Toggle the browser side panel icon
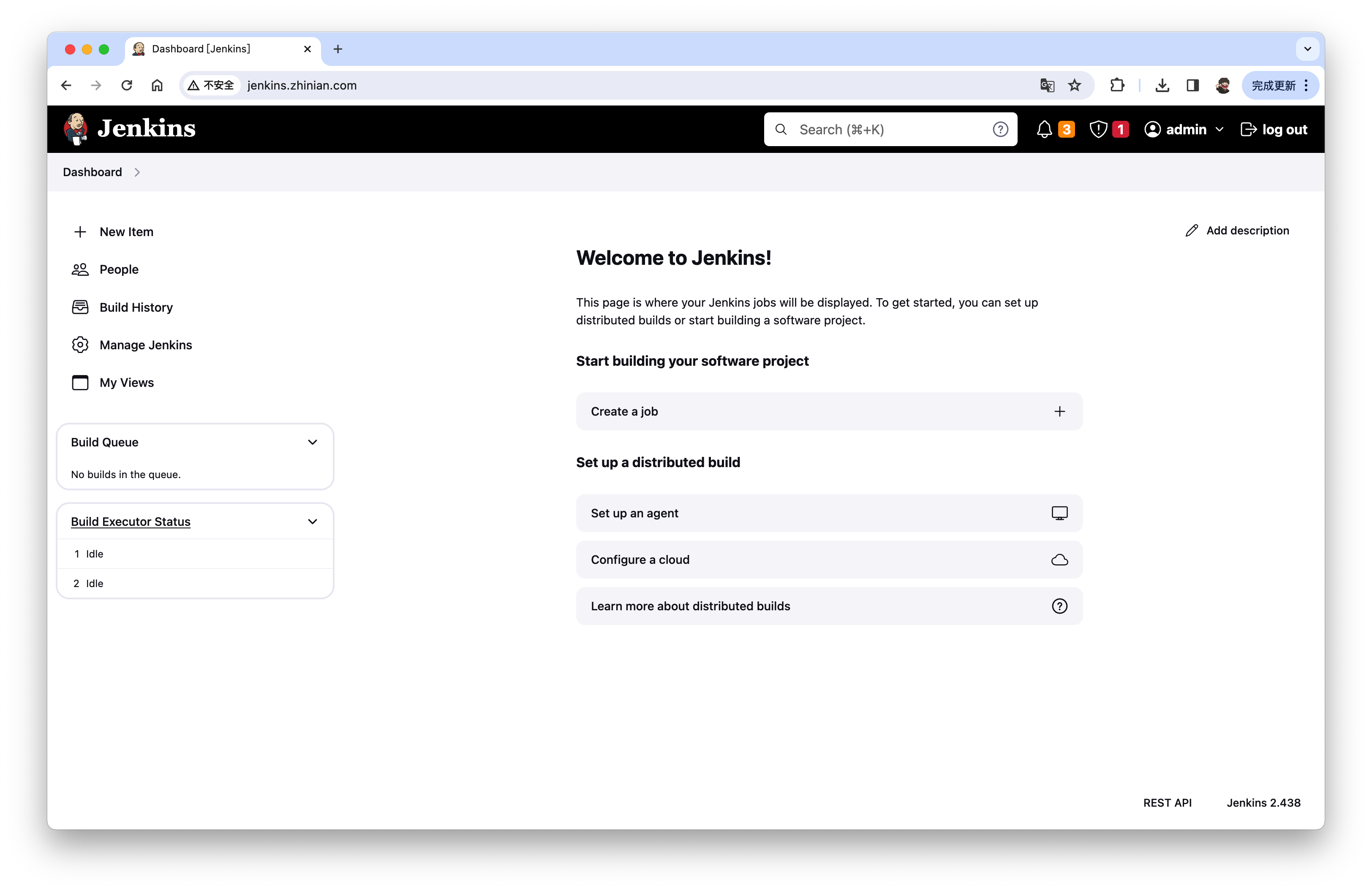The image size is (1372, 892). click(x=1193, y=85)
